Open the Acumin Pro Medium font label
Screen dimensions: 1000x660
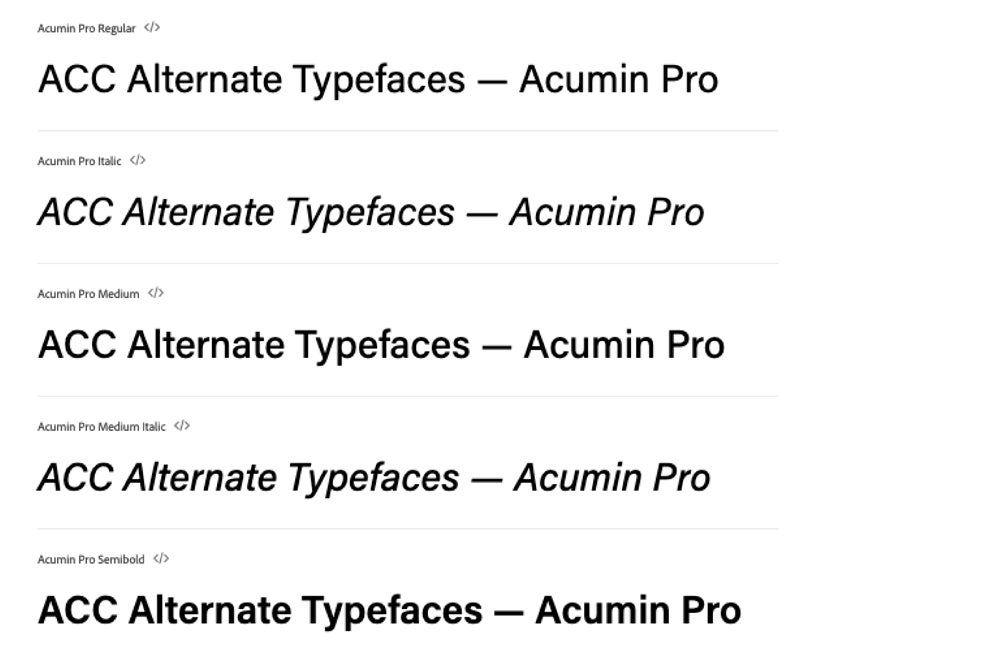click(89, 294)
